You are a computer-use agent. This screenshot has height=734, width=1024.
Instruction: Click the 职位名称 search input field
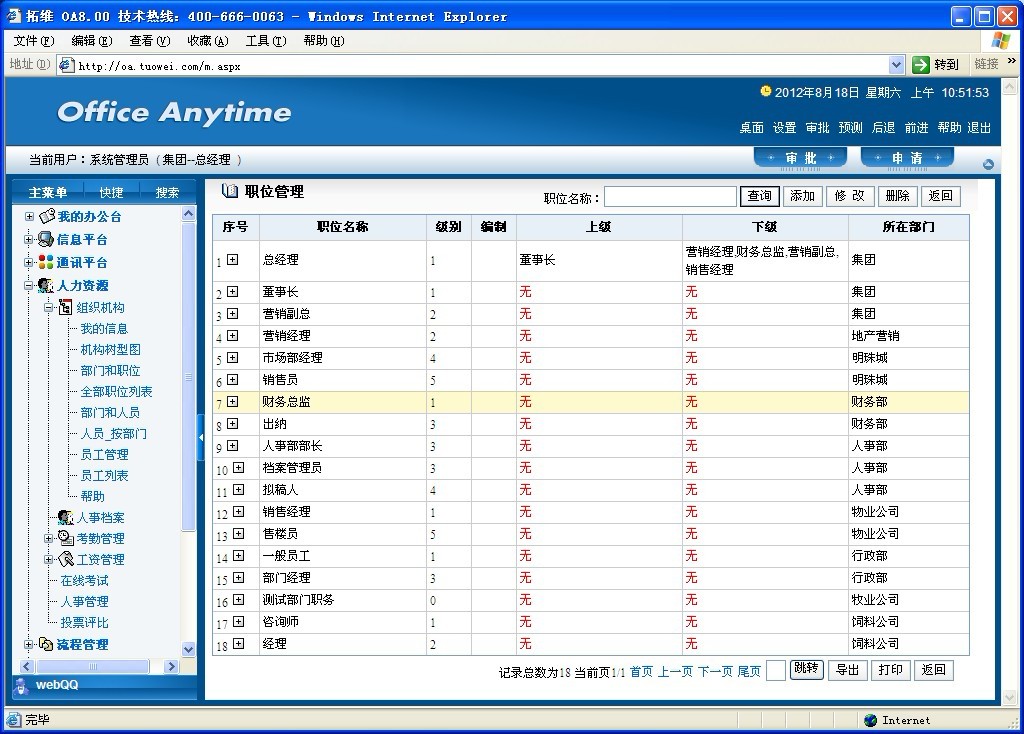click(x=670, y=197)
